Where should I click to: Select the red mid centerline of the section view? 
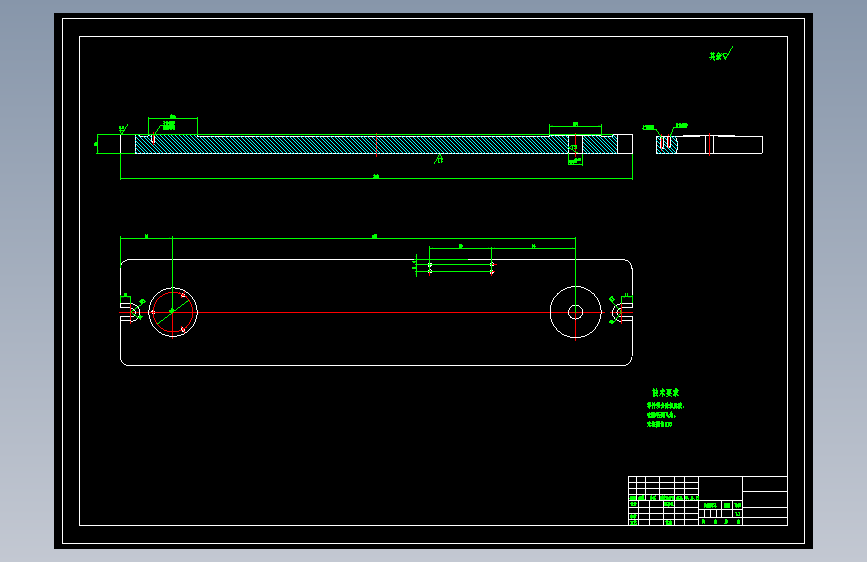377,144
